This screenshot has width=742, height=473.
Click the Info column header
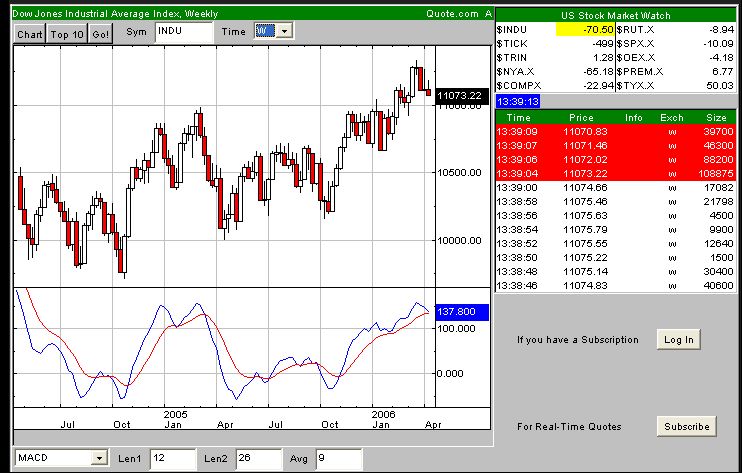click(634, 118)
